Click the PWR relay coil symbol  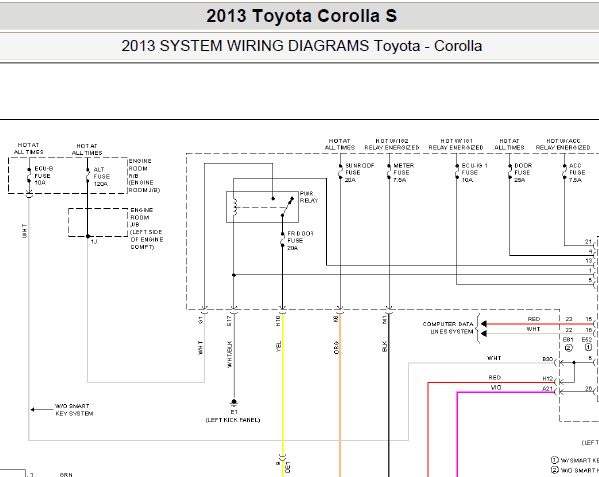click(235, 207)
